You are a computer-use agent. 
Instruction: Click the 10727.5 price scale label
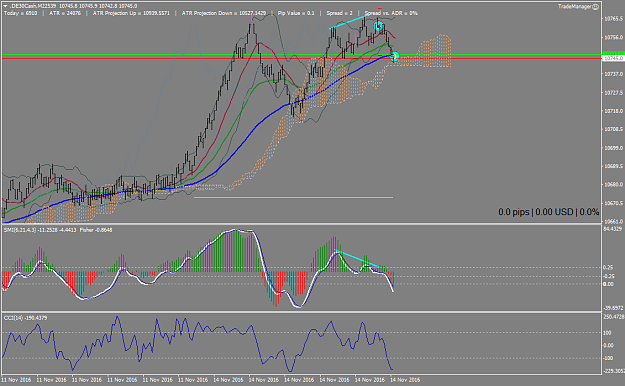[613, 93]
